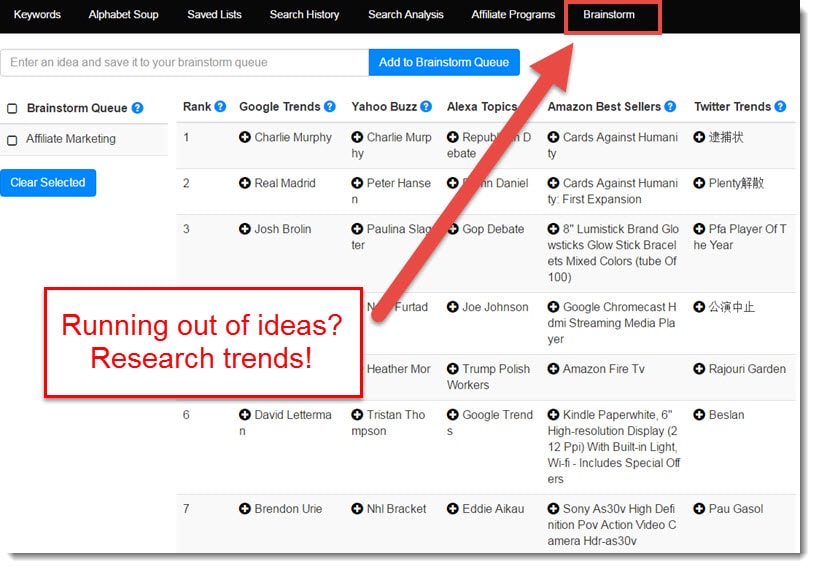
Task: Tick the Brainstorm Queue select-all checkbox
Action: pyautogui.click(x=12, y=108)
